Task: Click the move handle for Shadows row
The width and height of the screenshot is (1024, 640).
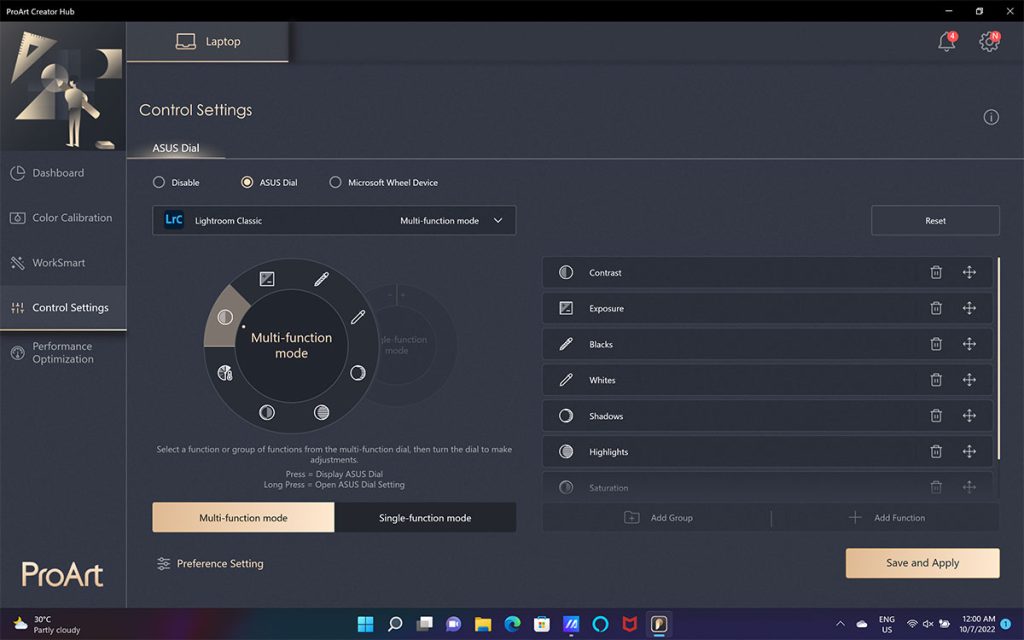Action: pos(969,416)
